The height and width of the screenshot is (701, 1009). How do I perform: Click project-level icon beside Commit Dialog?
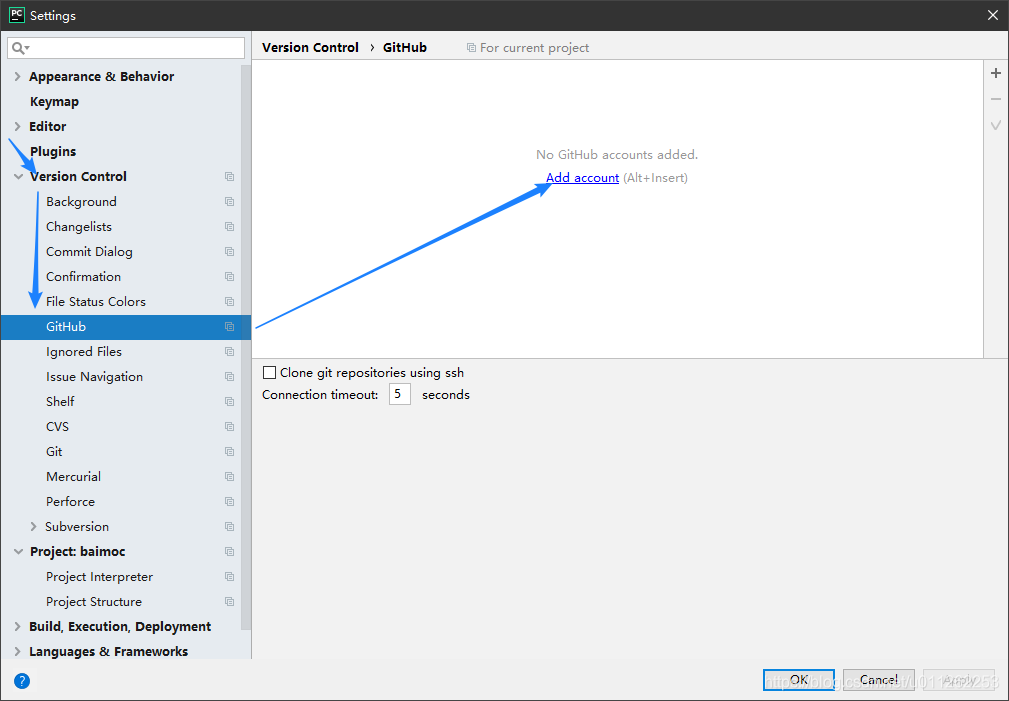(229, 252)
